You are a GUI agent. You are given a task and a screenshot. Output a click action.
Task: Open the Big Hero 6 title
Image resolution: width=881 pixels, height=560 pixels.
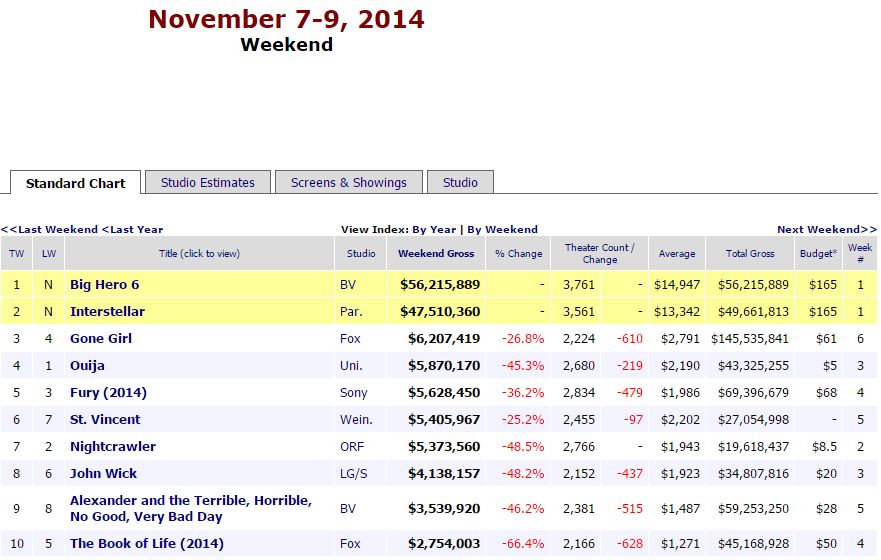104,284
